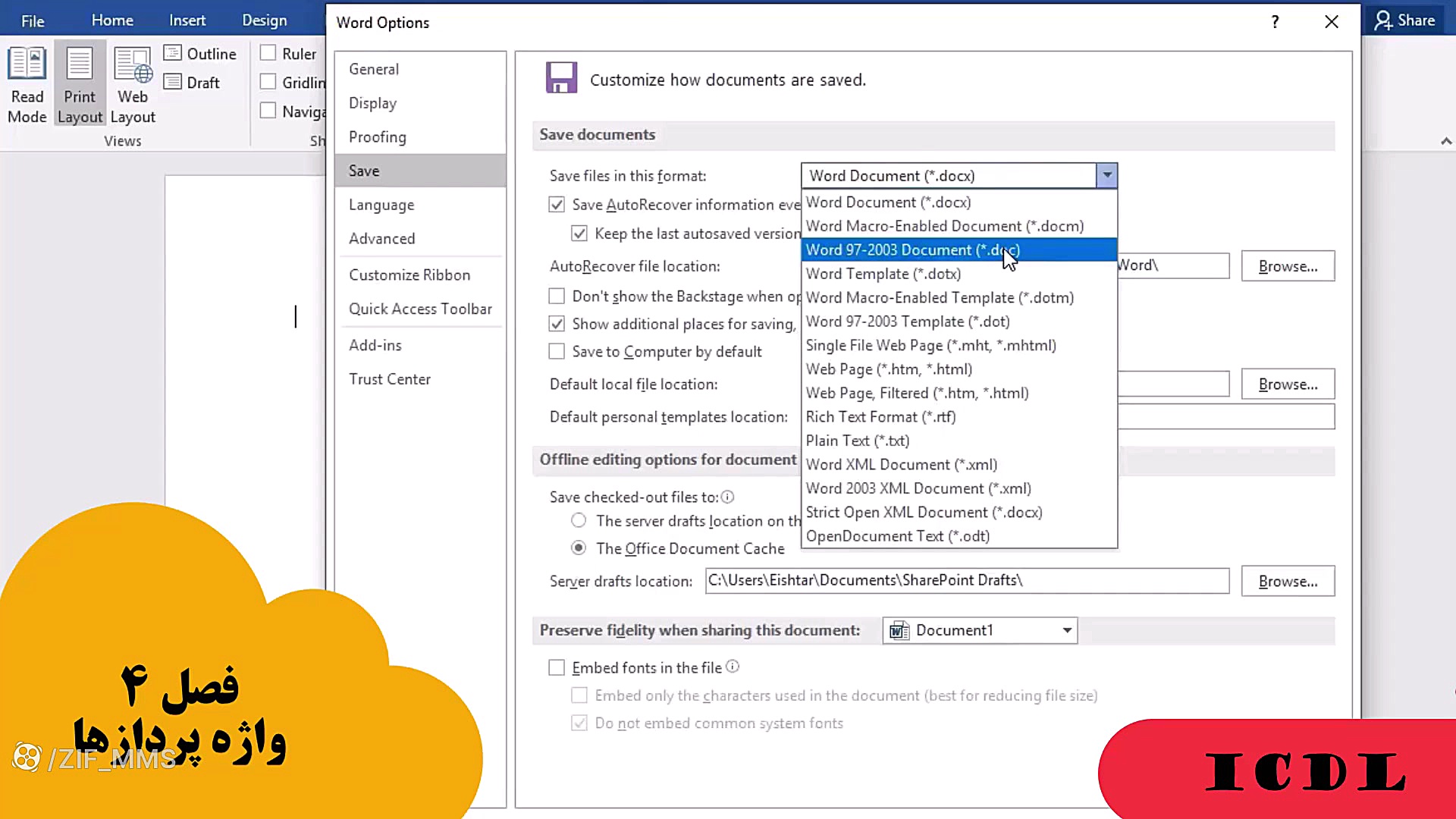Toggle the Ruler checkbox
This screenshot has width=1456, height=819.
[x=268, y=53]
